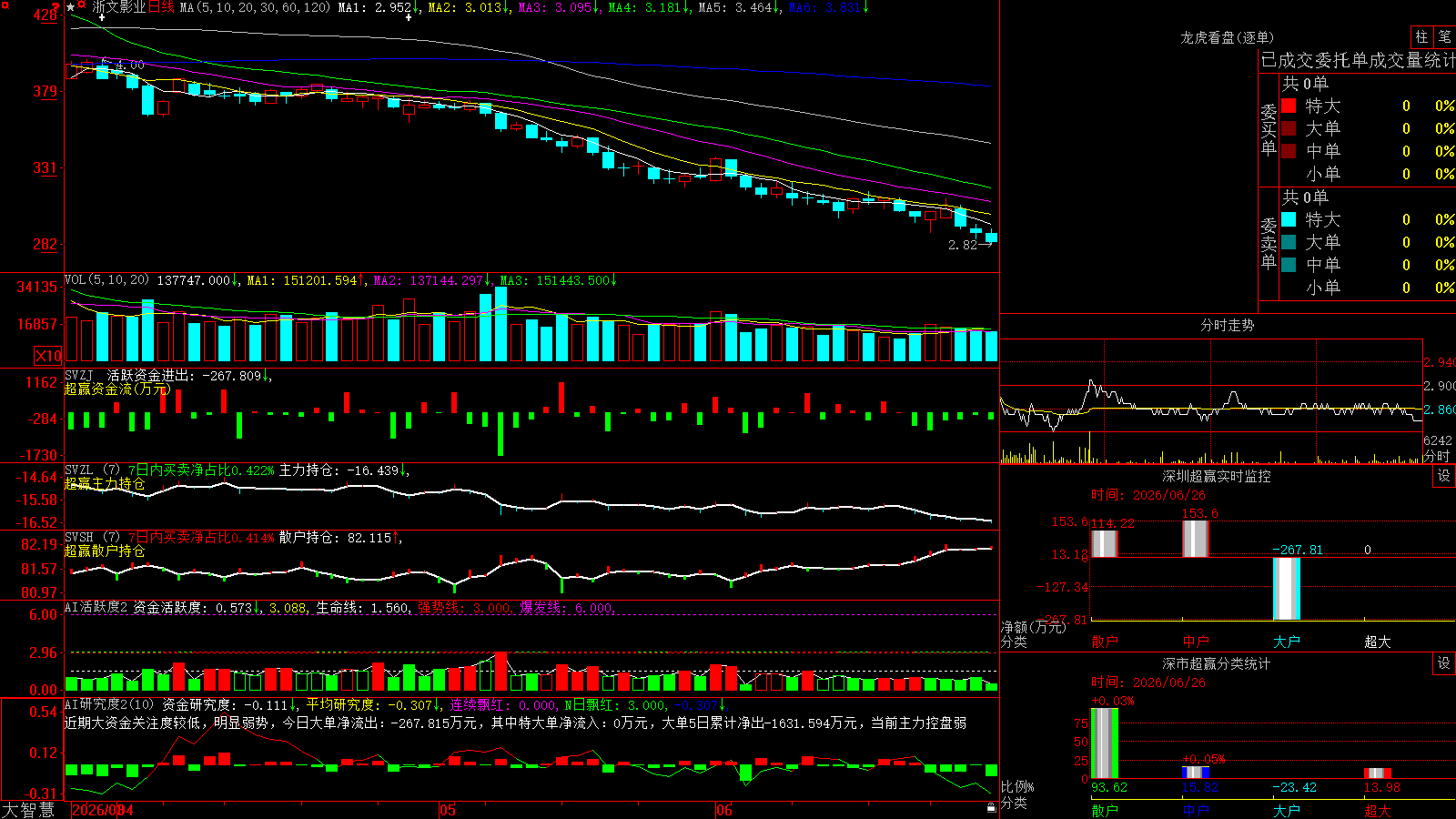Viewport: 1456px width, 819px height.
Task: Click 散户 category in 深圳超赢实时监控
Action: point(1104,641)
